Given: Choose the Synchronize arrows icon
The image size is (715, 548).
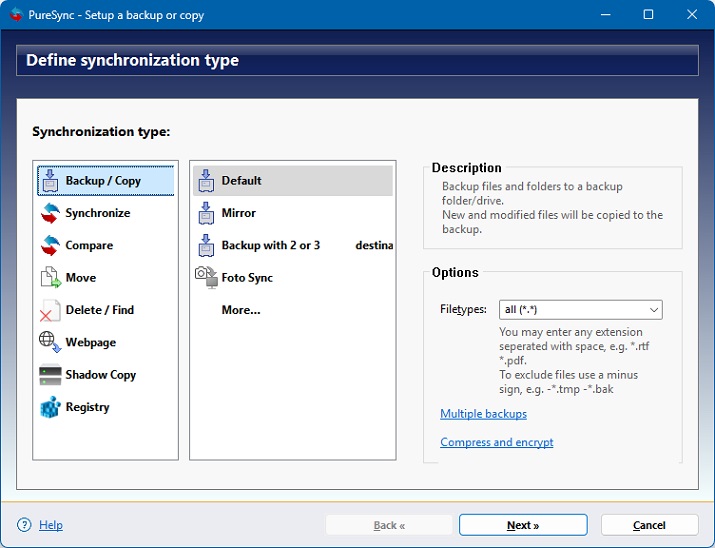Looking at the screenshot, I should (x=50, y=213).
